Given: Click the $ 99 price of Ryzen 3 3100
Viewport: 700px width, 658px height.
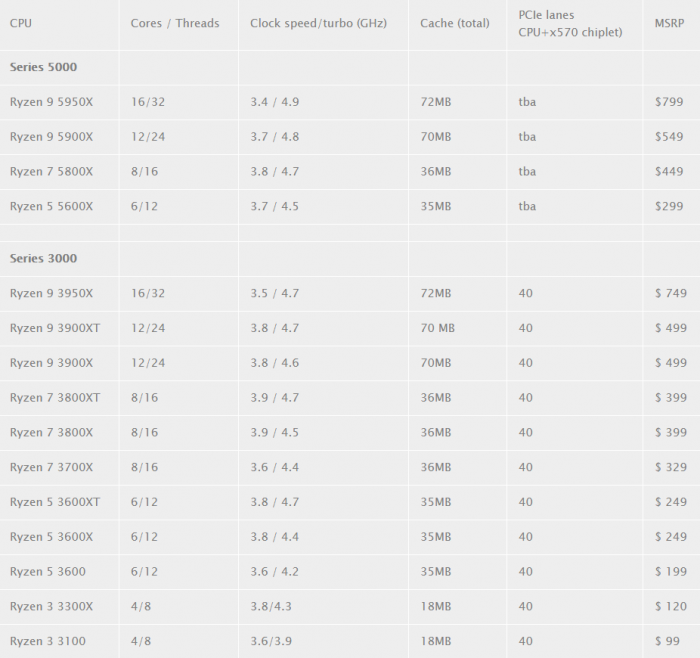Looking at the screenshot, I should pyautogui.click(x=667, y=642).
